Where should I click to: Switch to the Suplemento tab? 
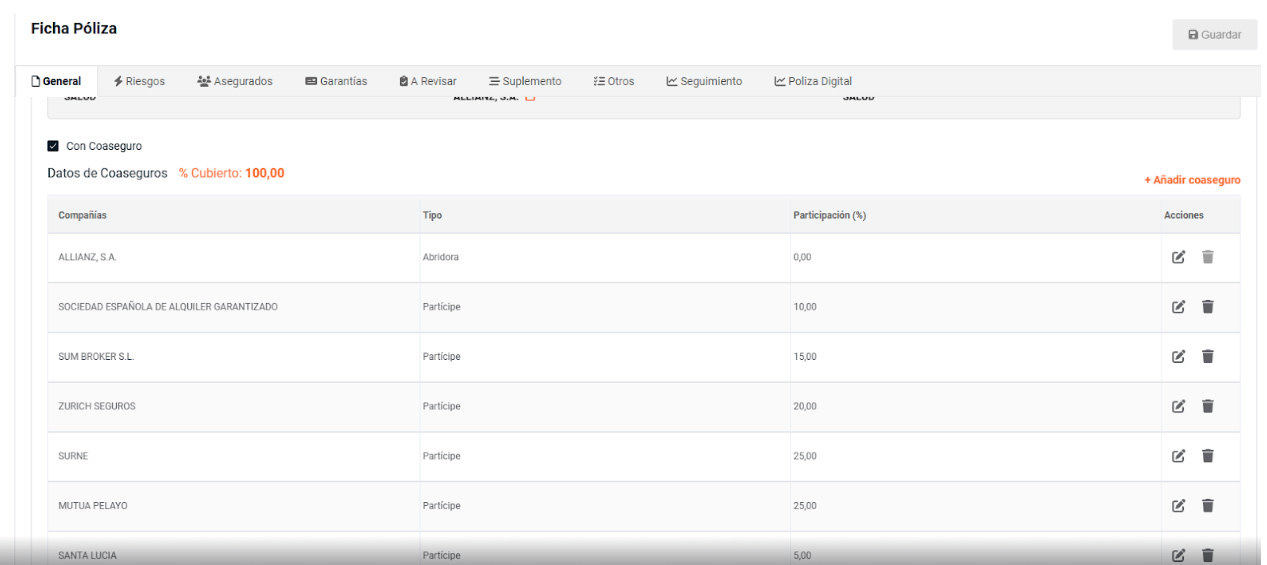point(525,82)
